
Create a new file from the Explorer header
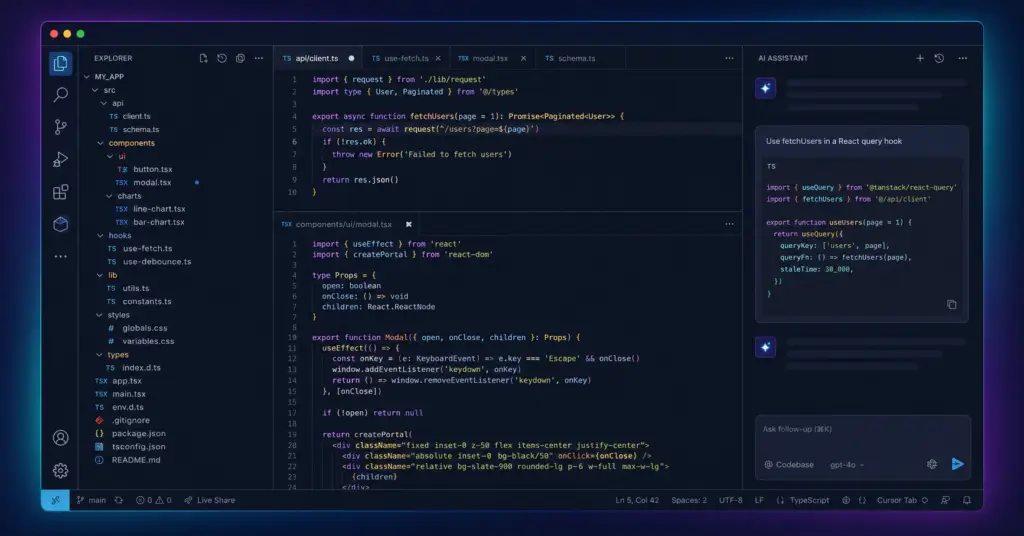tap(203, 58)
